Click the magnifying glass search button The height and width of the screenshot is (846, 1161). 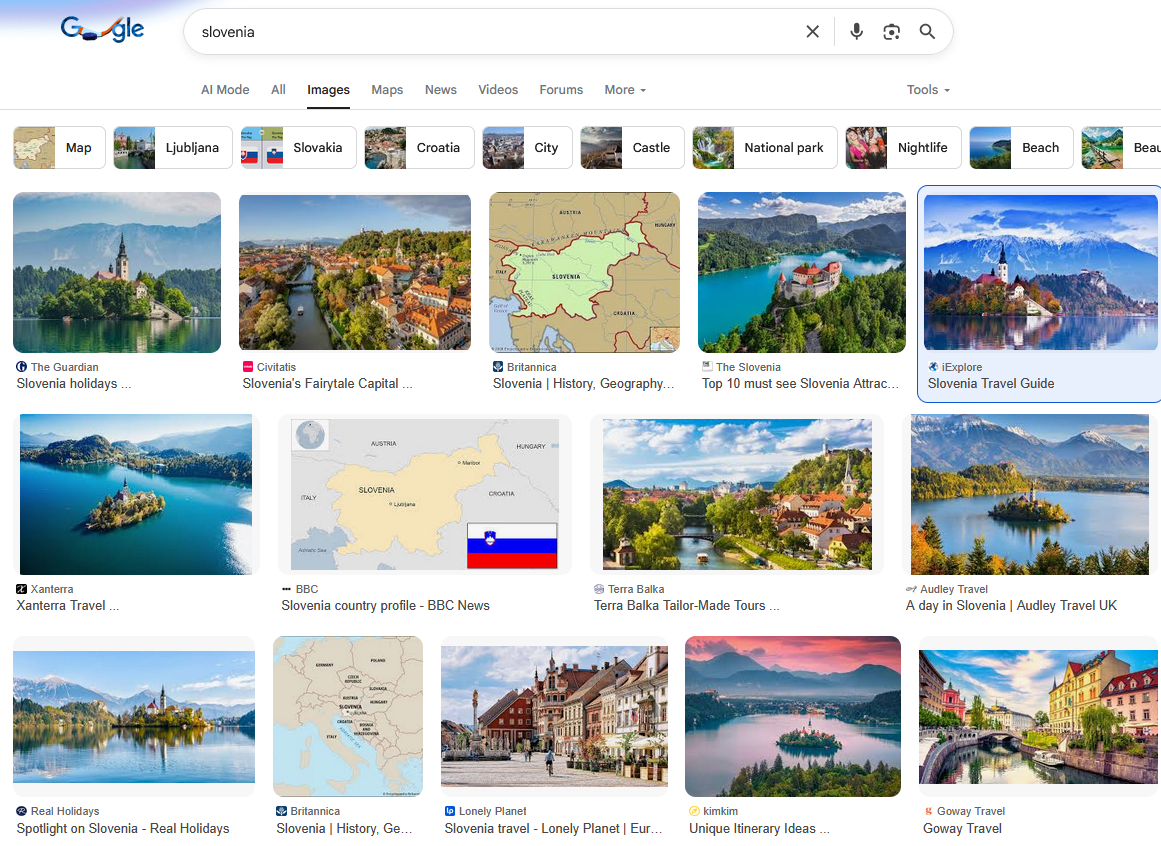click(927, 32)
